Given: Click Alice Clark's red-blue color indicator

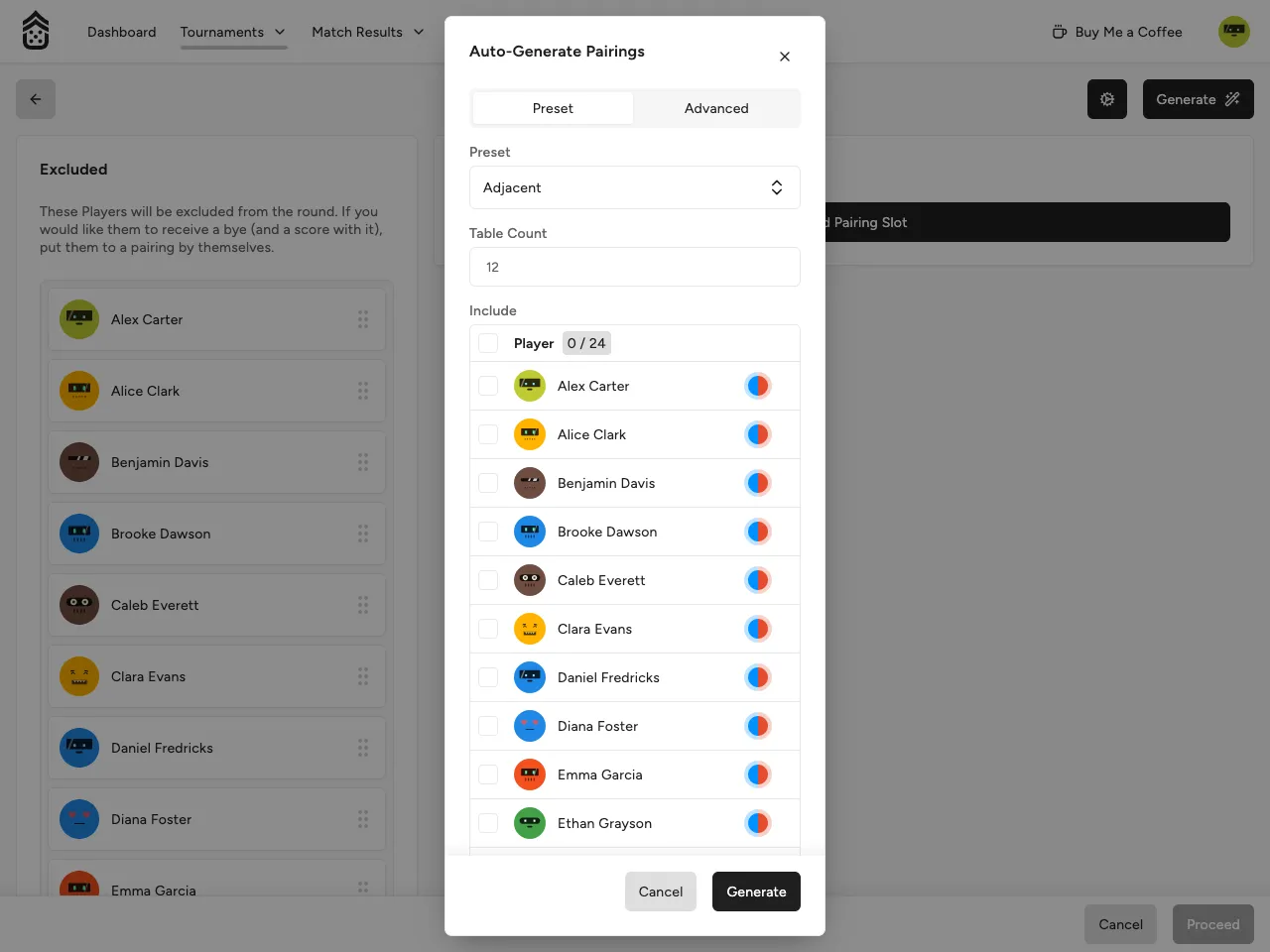Looking at the screenshot, I should (758, 434).
